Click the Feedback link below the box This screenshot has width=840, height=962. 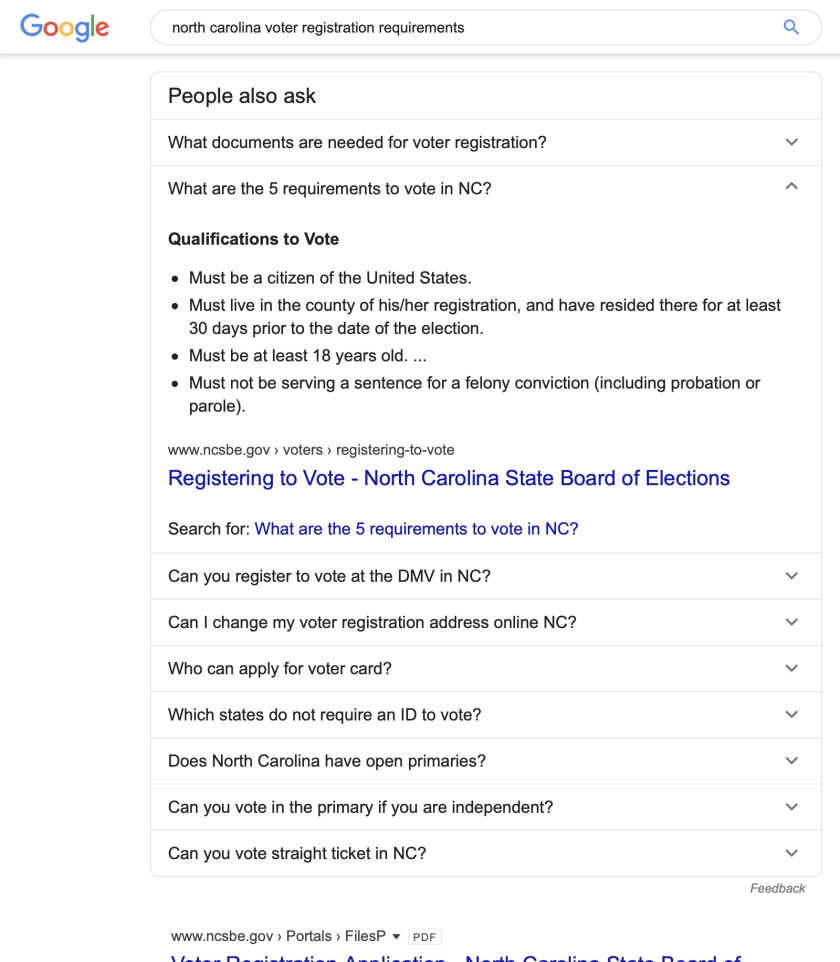pos(777,888)
